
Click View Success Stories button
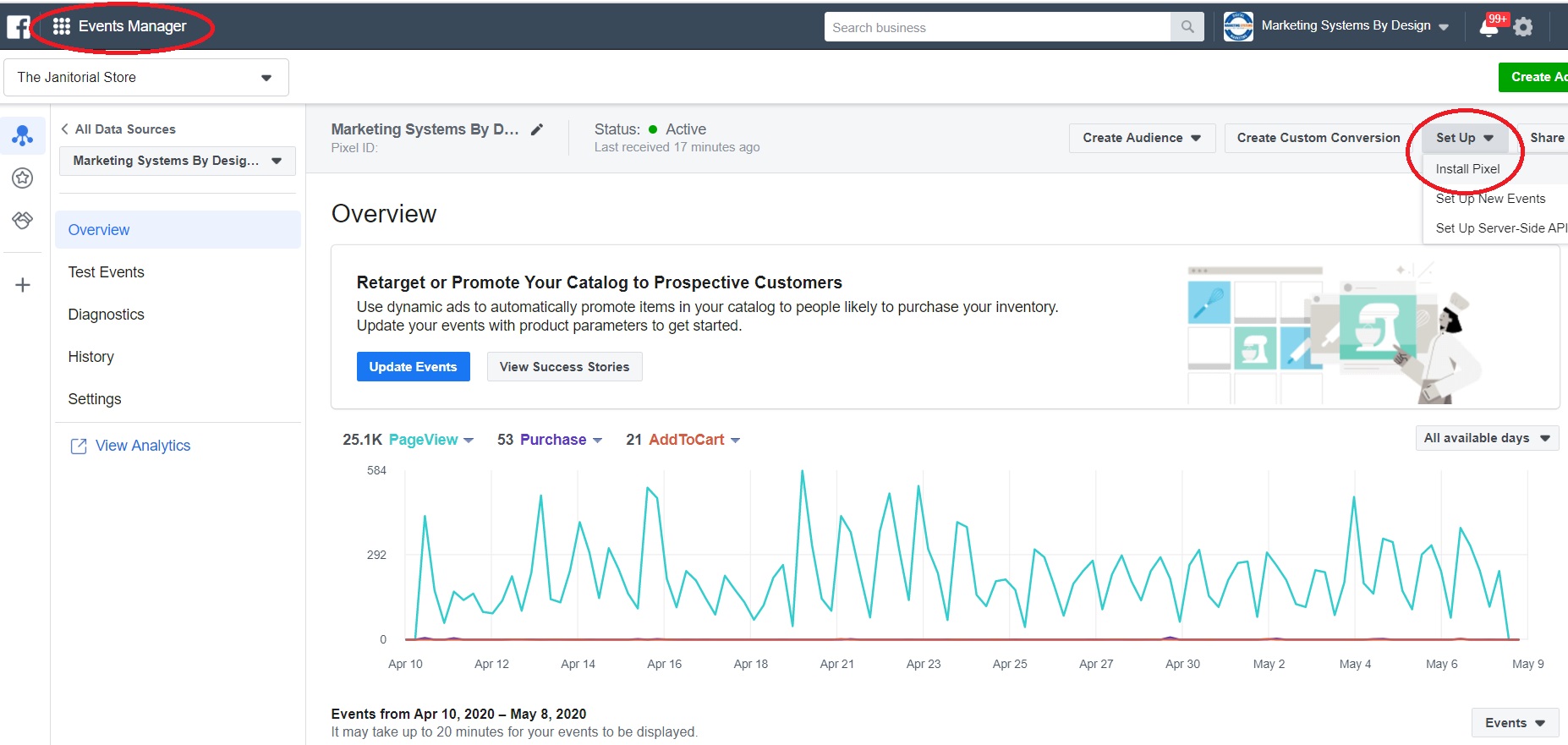565,367
